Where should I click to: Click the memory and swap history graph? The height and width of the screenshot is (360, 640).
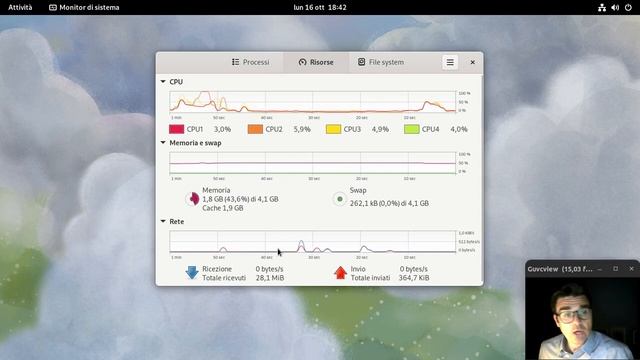point(313,163)
